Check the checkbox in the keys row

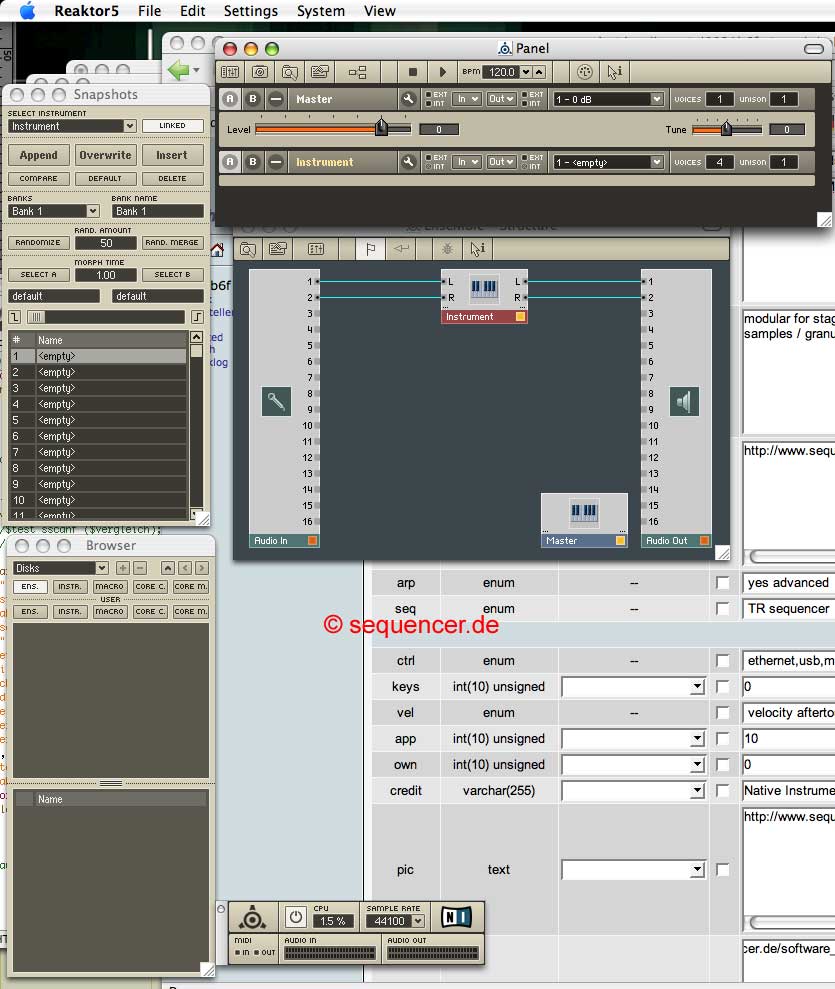pos(723,687)
